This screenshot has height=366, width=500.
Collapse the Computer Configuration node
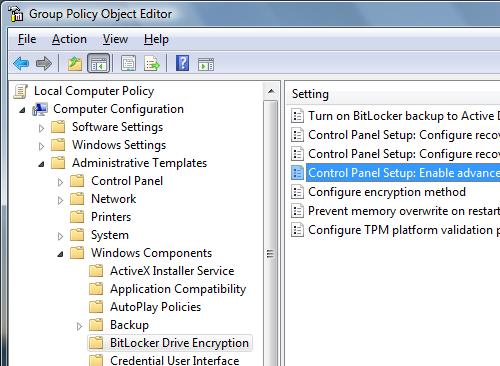pos(22,110)
